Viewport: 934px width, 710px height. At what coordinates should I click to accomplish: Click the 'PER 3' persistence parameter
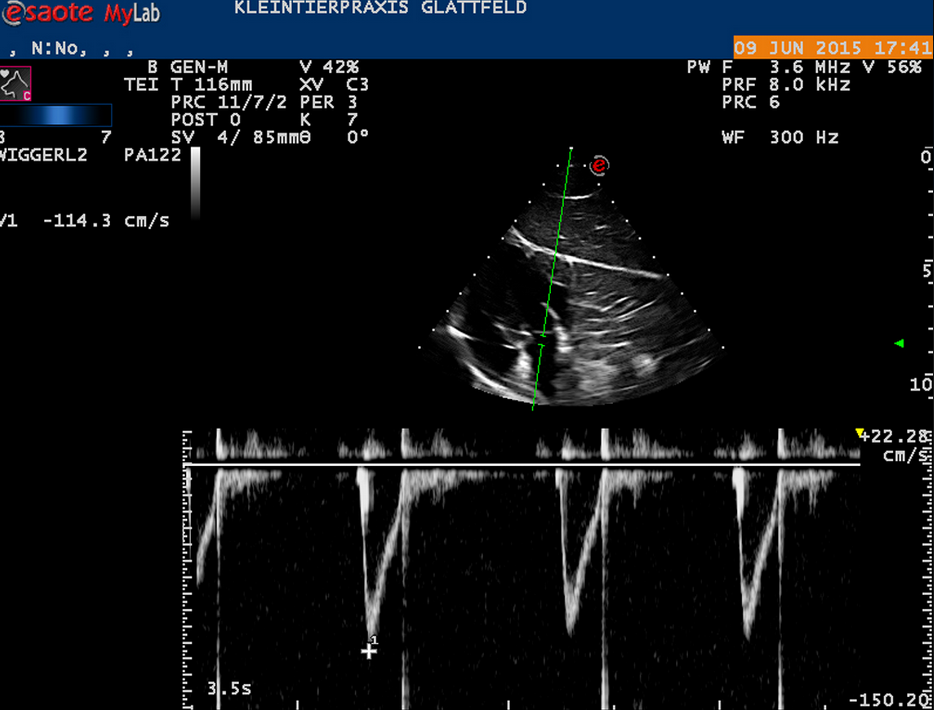tap(329, 102)
